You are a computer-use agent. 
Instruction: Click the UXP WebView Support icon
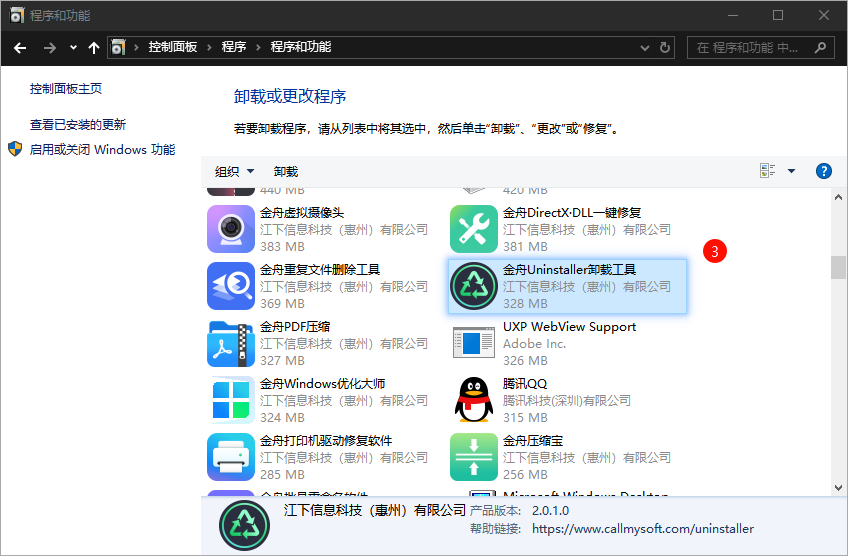[x=474, y=343]
